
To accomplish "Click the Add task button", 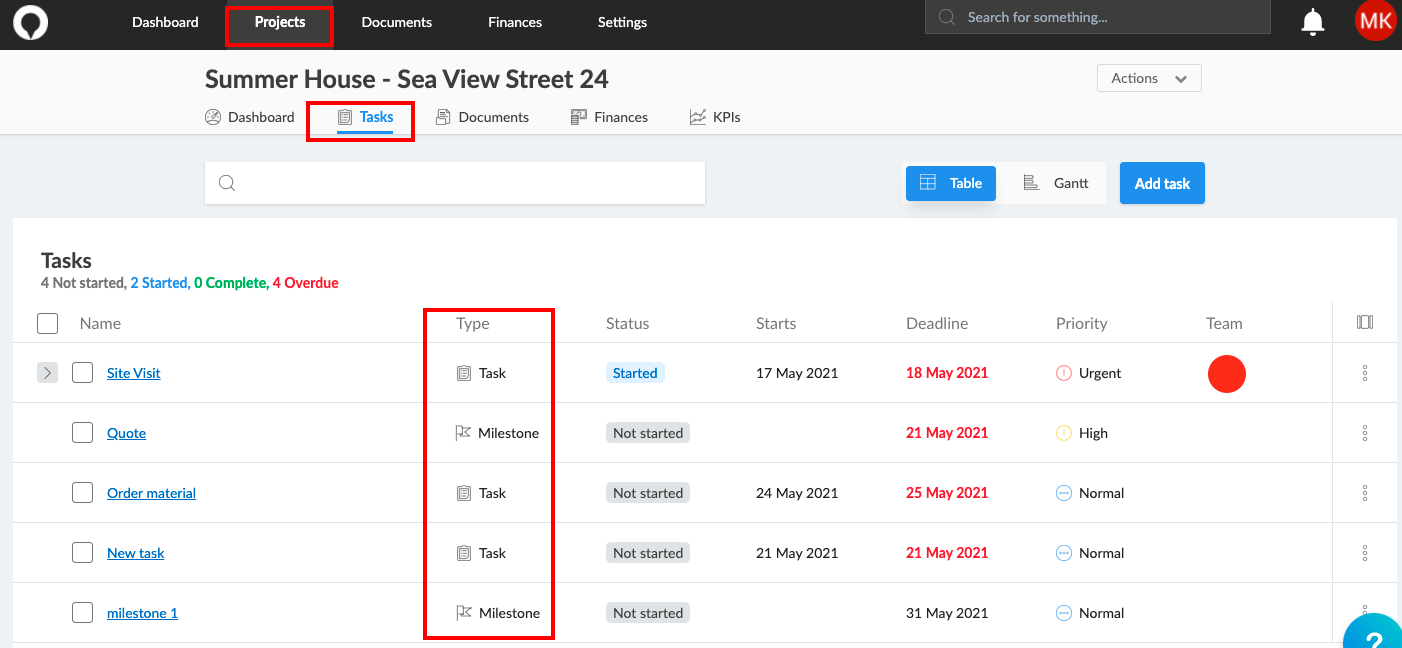I will [x=1162, y=183].
